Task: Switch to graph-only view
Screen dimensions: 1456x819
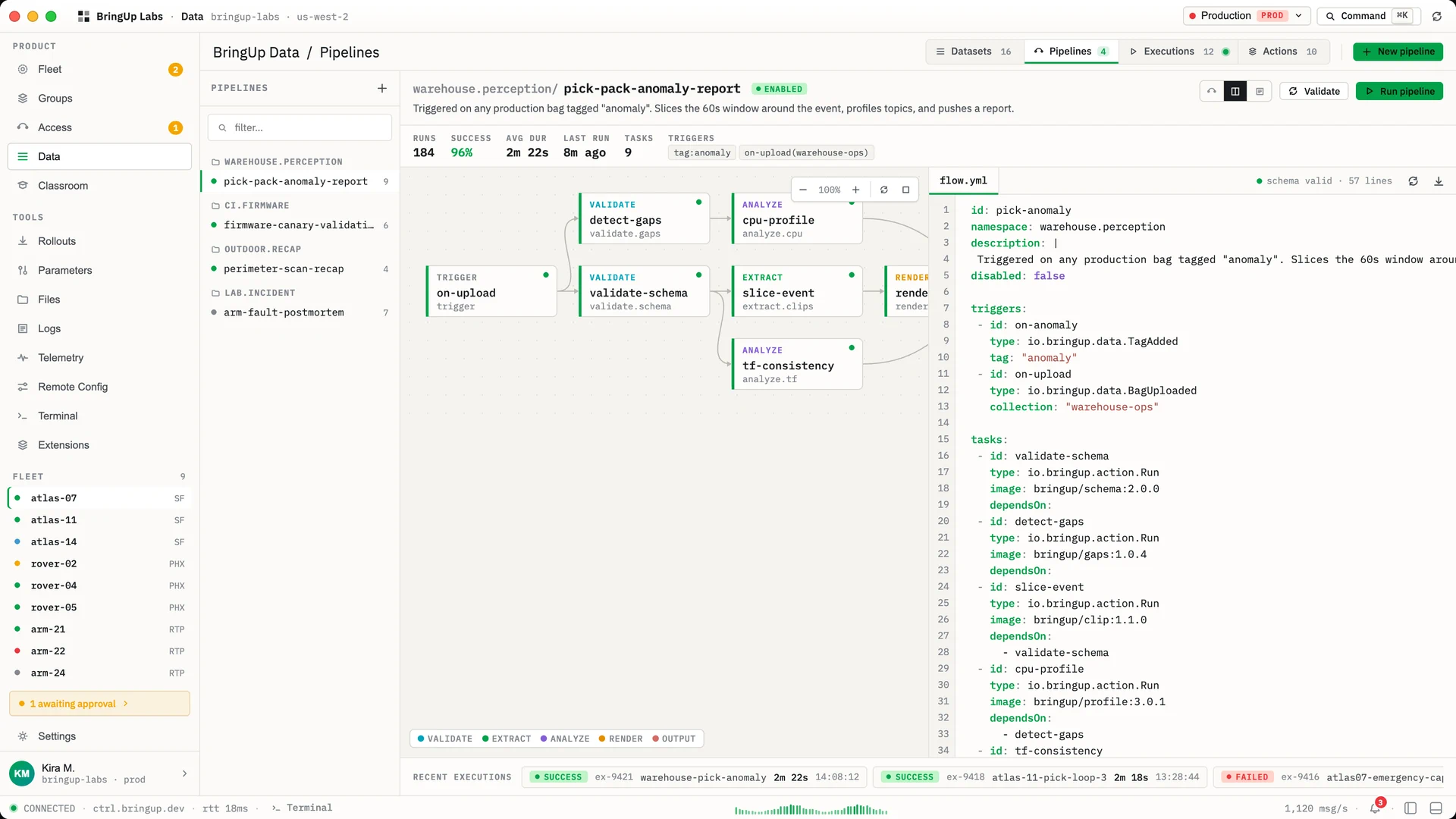Action: tap(1212, 91)
